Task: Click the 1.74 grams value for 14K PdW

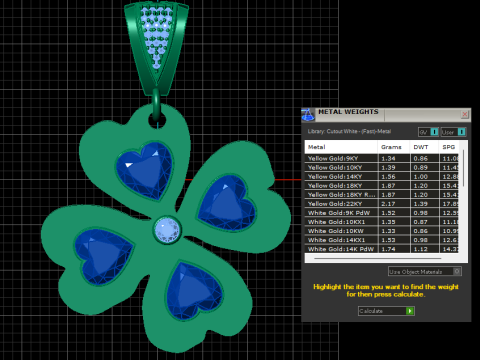Action: [x=388, y=249]
